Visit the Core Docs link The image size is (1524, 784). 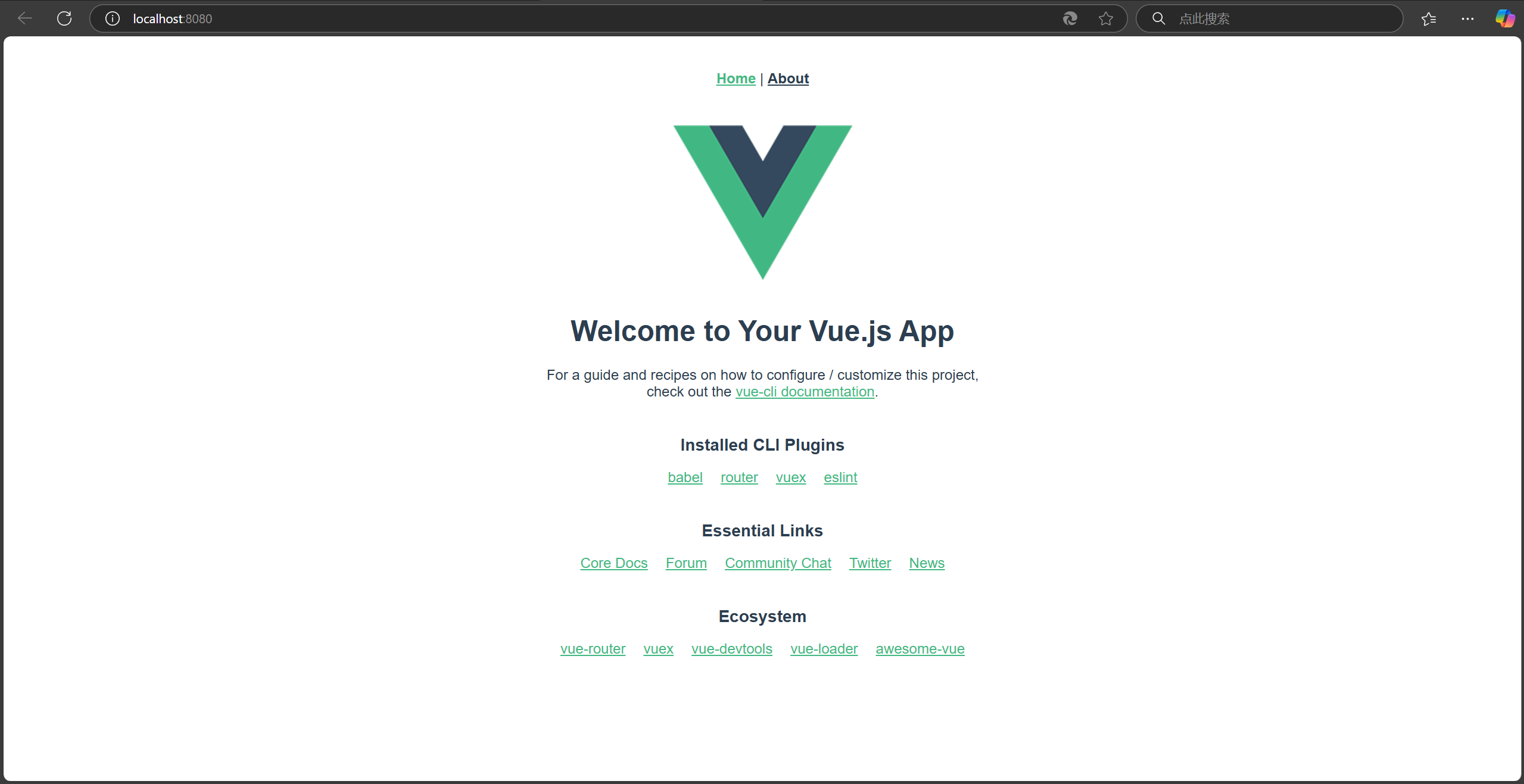(x=613, y=563)
